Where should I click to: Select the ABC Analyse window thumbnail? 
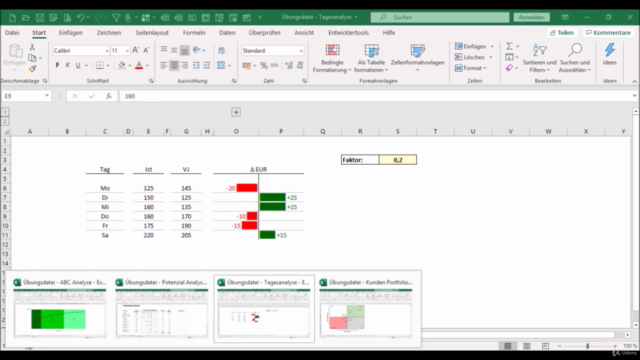60,309
